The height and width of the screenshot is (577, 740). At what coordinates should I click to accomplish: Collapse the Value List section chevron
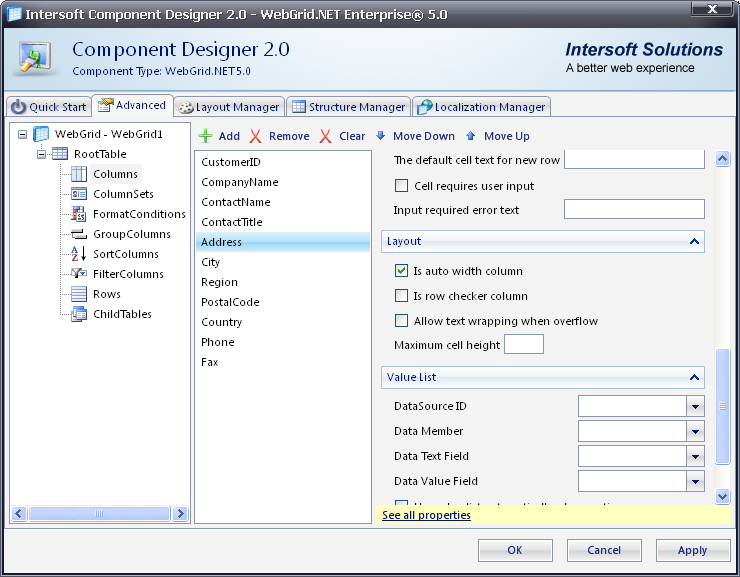(694, 377)
